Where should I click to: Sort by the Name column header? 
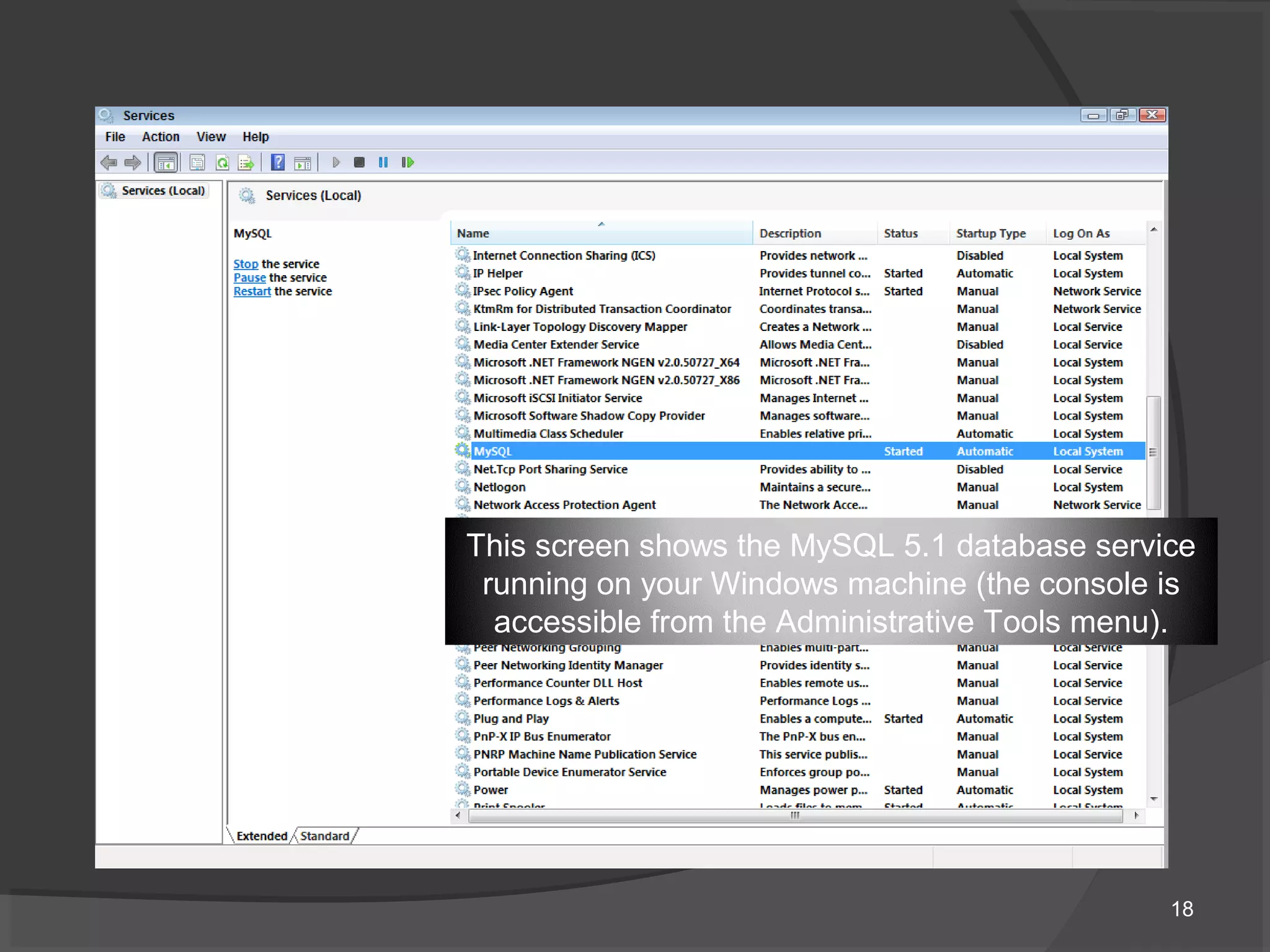[x=601, y=234]
